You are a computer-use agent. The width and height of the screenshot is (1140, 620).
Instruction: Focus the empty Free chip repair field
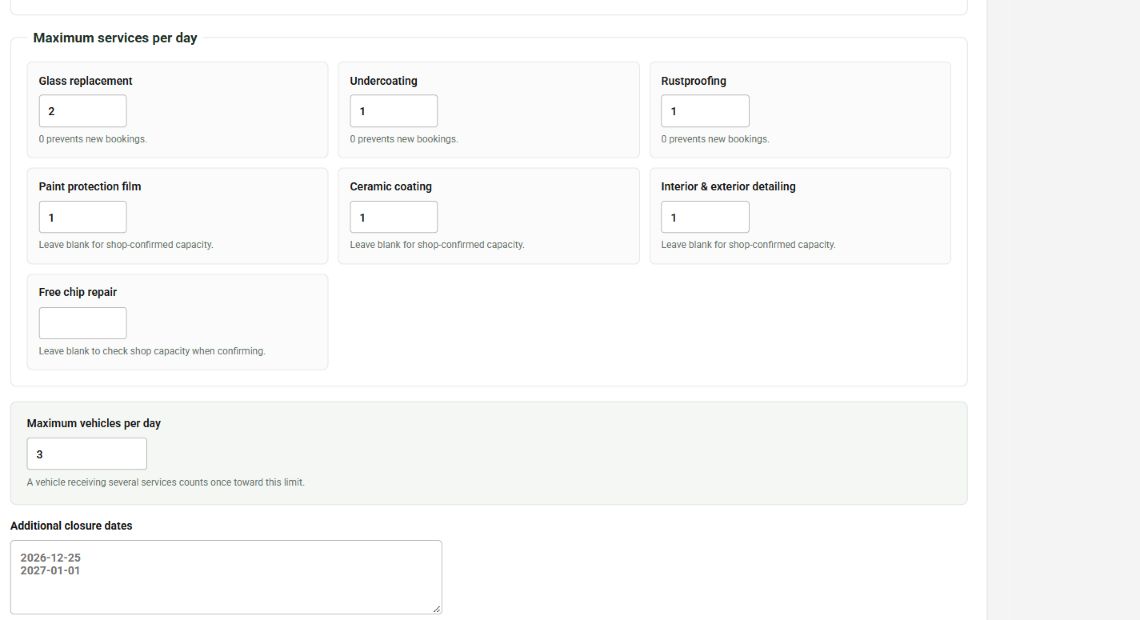click(82, 323)
